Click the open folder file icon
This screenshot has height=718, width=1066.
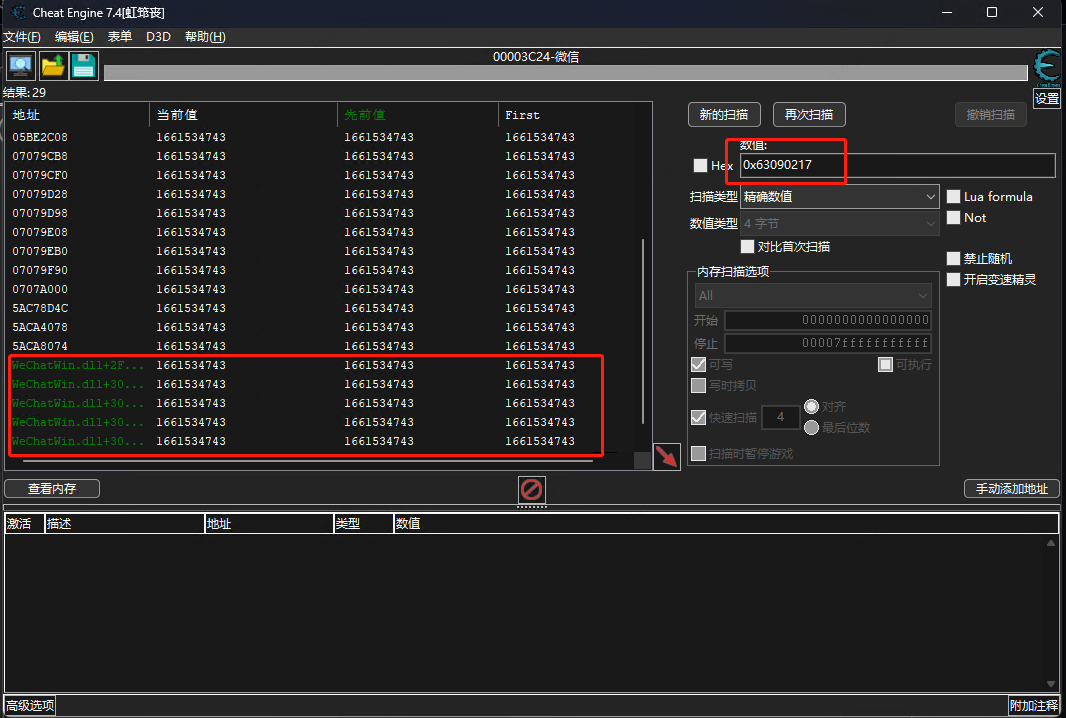click(52, 66)
